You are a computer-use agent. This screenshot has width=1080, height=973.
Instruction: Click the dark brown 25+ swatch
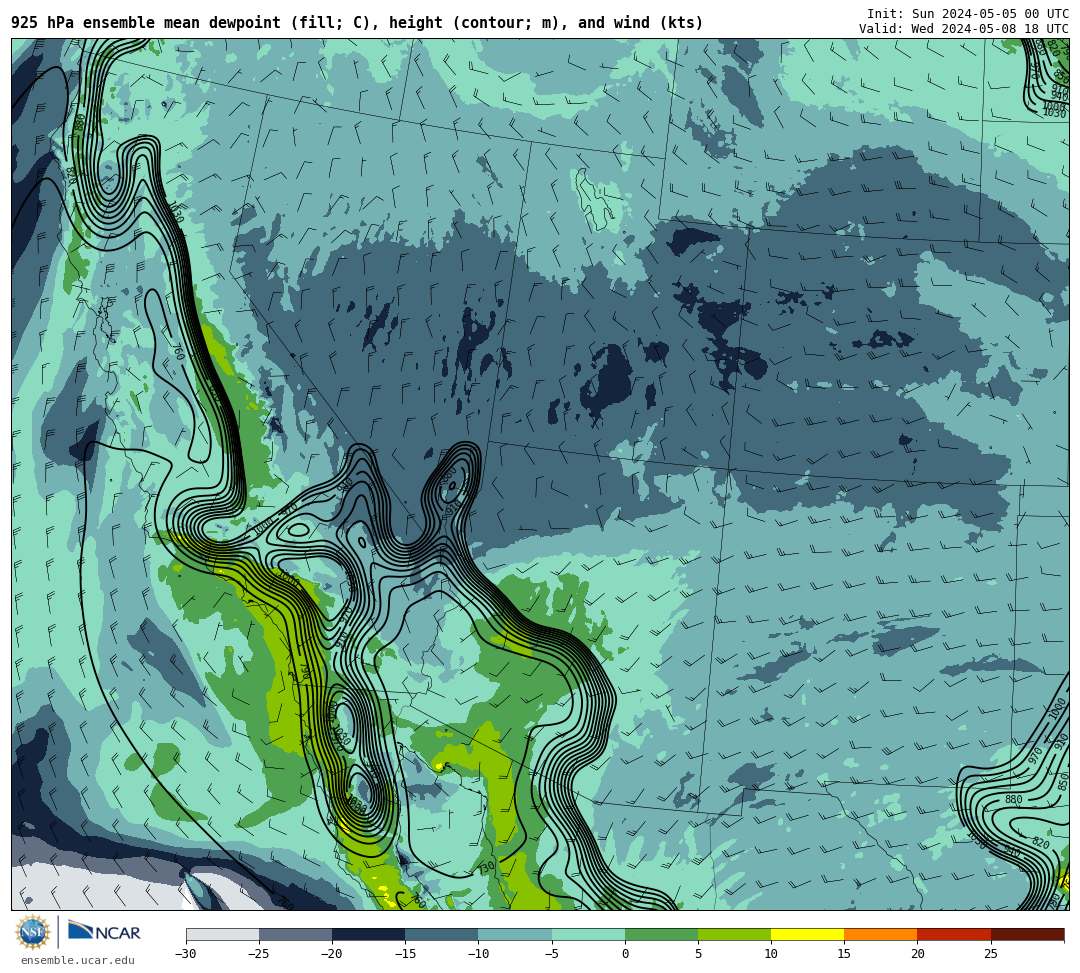point(1027,934)
